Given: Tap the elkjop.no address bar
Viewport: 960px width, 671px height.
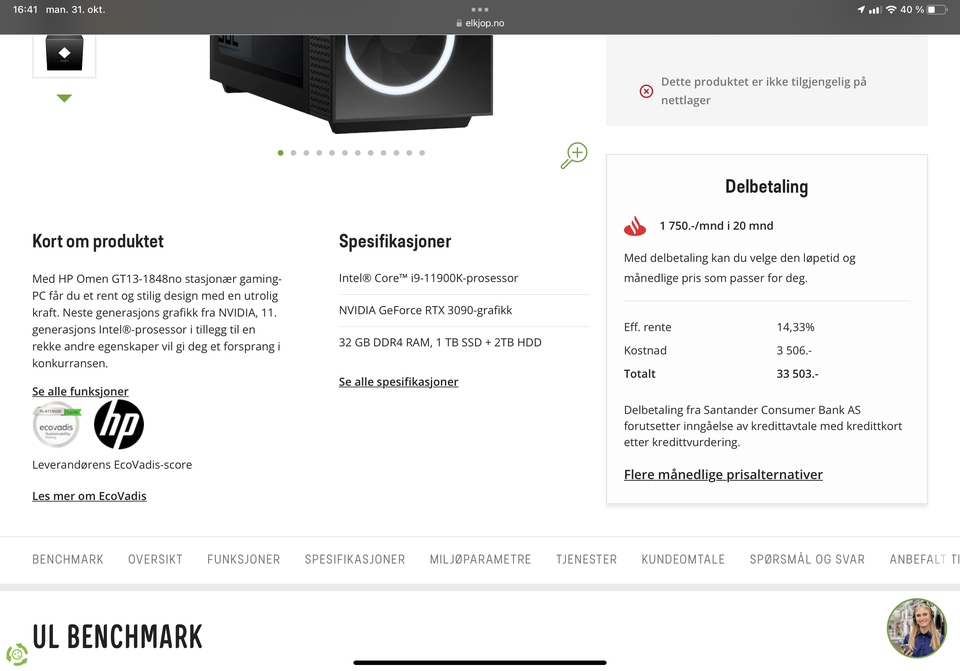Looking at the screenshot, I should tap(480, 23).
